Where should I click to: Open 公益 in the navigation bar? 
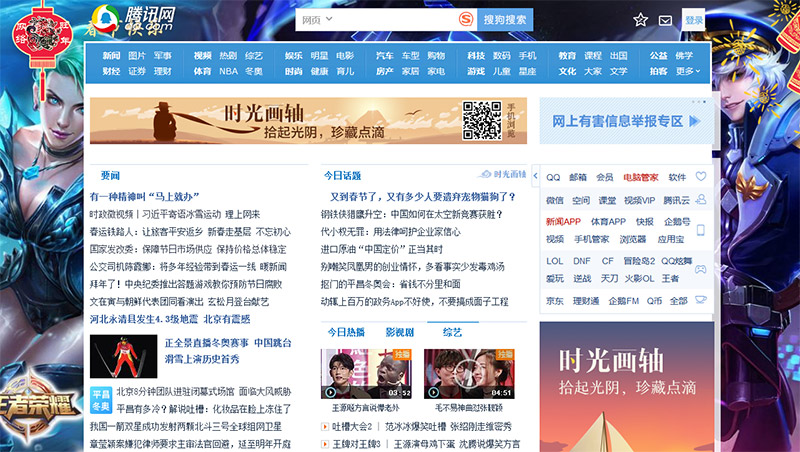click(658, 56)
